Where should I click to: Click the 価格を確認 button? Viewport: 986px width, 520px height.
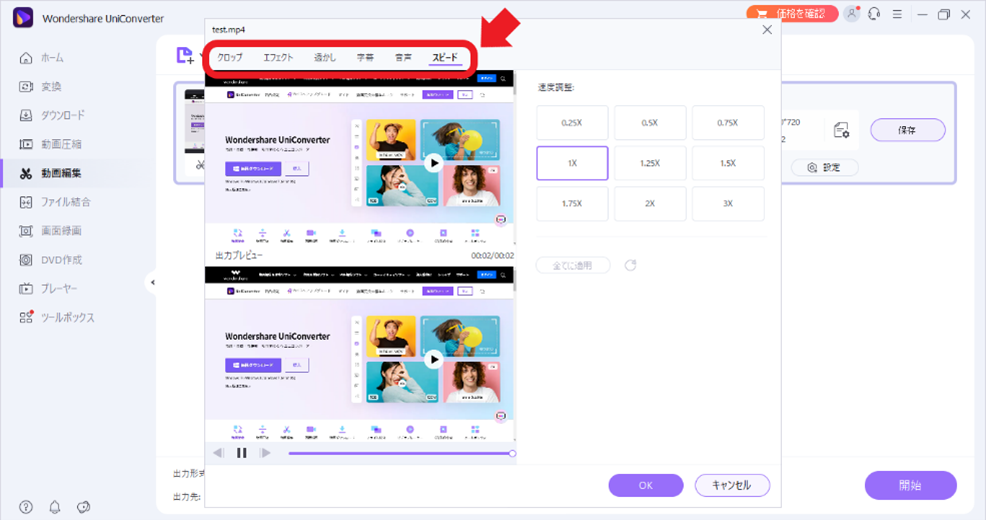point(792,14)
